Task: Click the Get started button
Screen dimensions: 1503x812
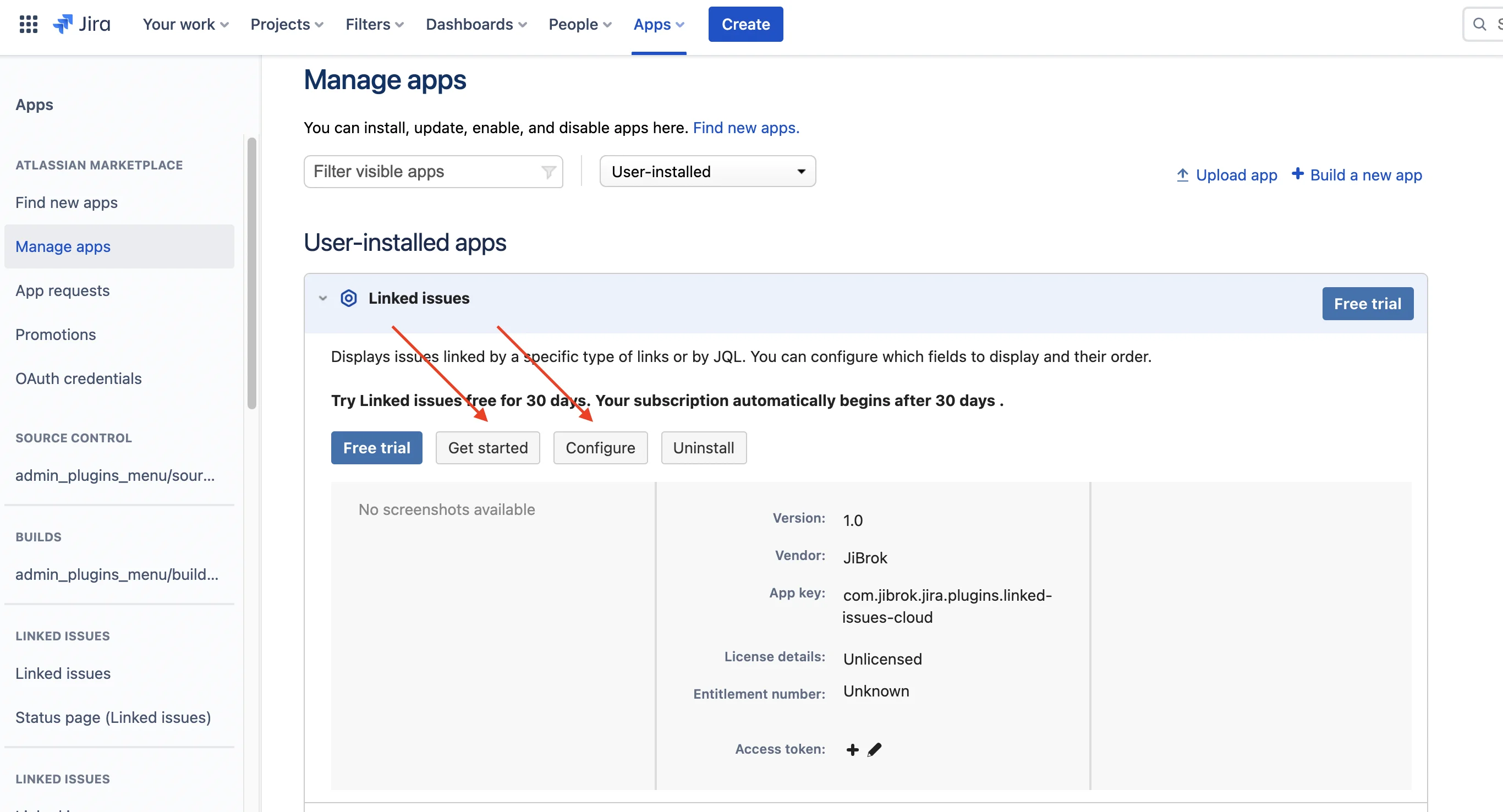Action: (x=487, y=447)
